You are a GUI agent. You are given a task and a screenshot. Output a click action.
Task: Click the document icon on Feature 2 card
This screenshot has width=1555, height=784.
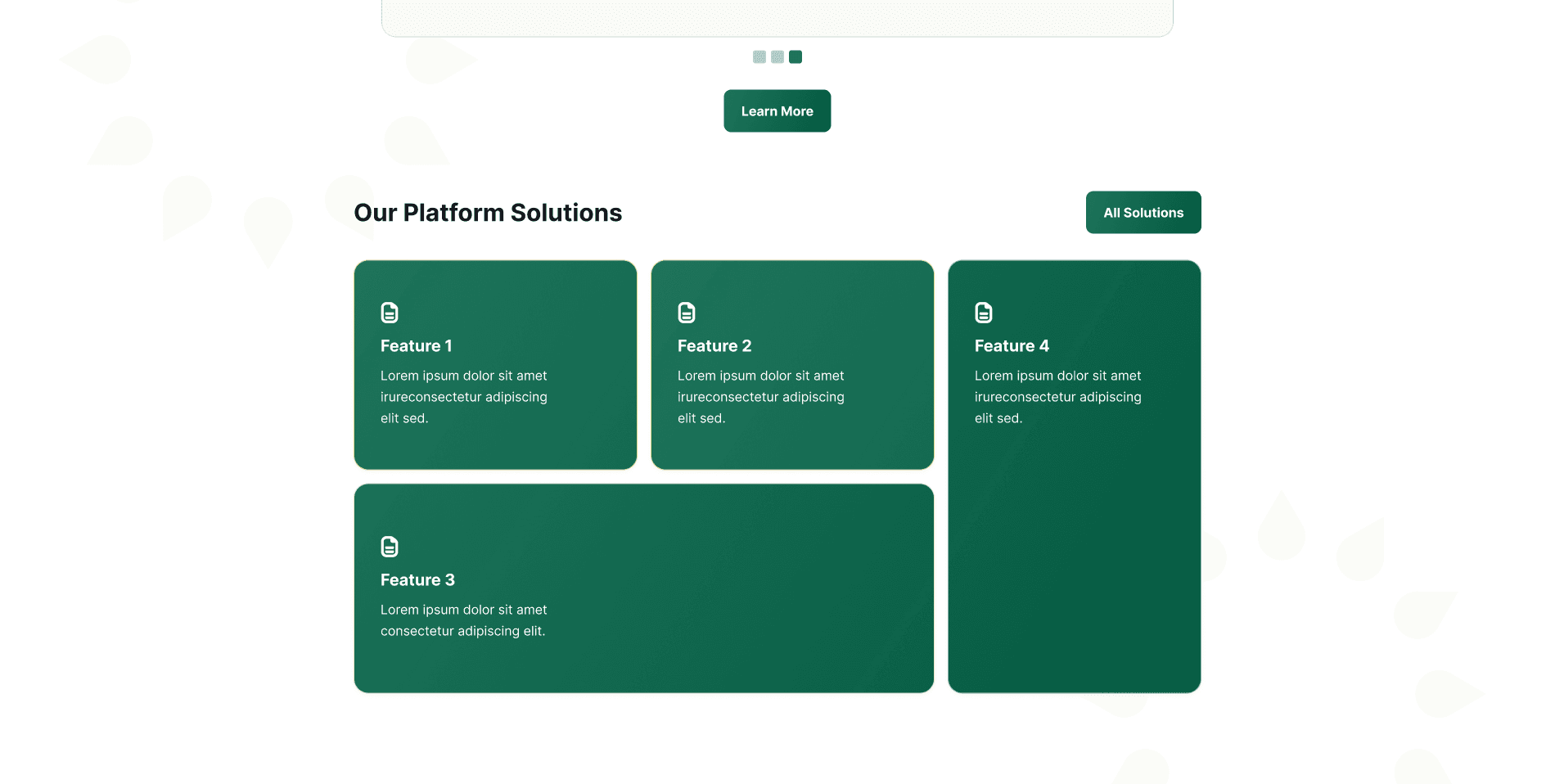tap(686, 312)
